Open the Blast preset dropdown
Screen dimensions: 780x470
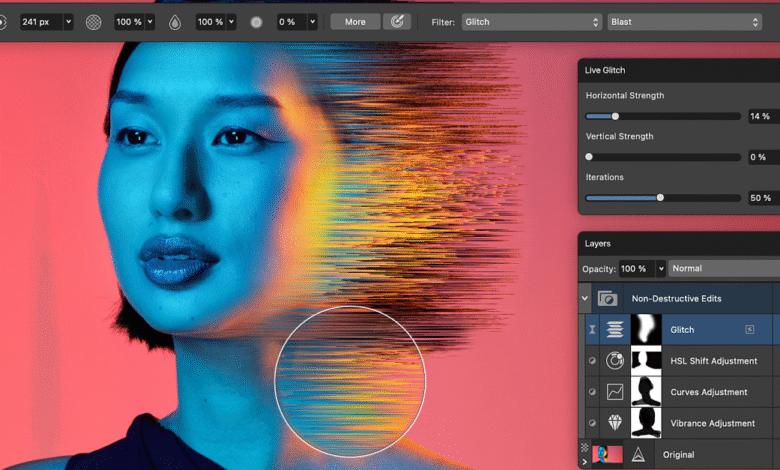tap(684, 22)
